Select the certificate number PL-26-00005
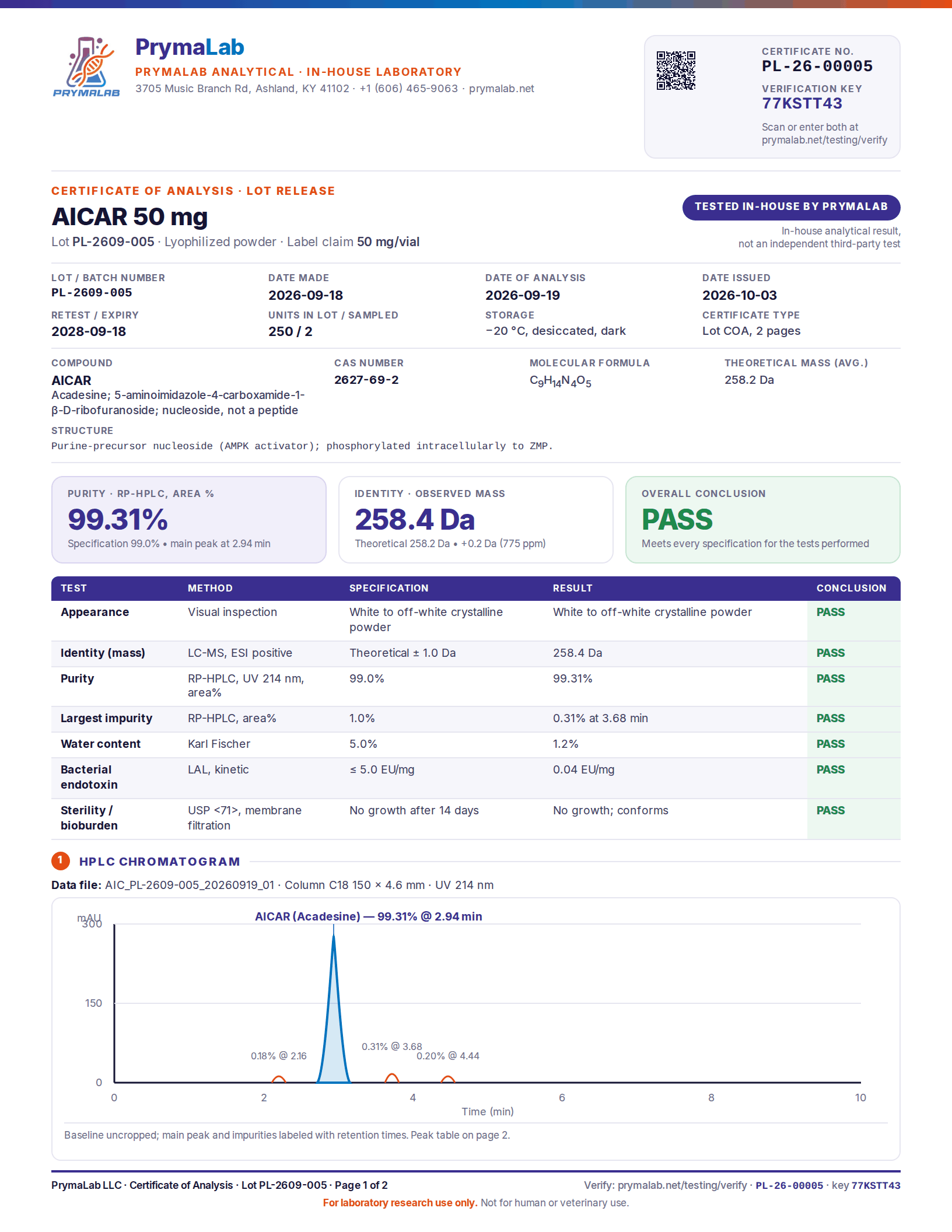Viewport: 952px width, 1232px height. pos(817,66)
